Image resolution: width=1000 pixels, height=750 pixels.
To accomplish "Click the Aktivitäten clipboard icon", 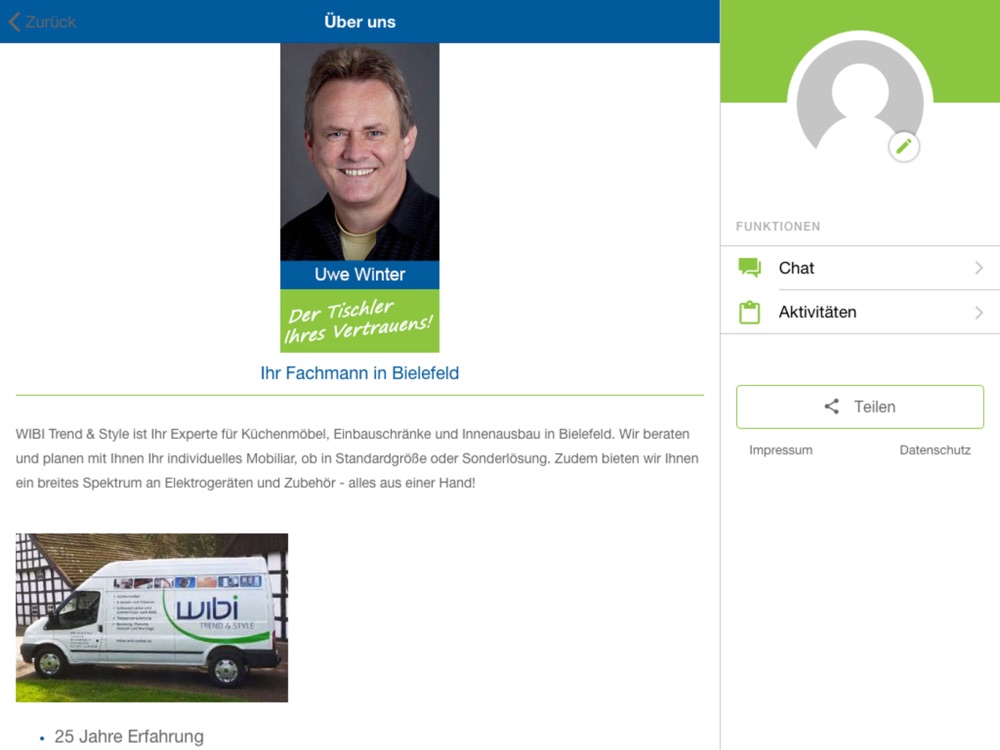I will [749, 312].
